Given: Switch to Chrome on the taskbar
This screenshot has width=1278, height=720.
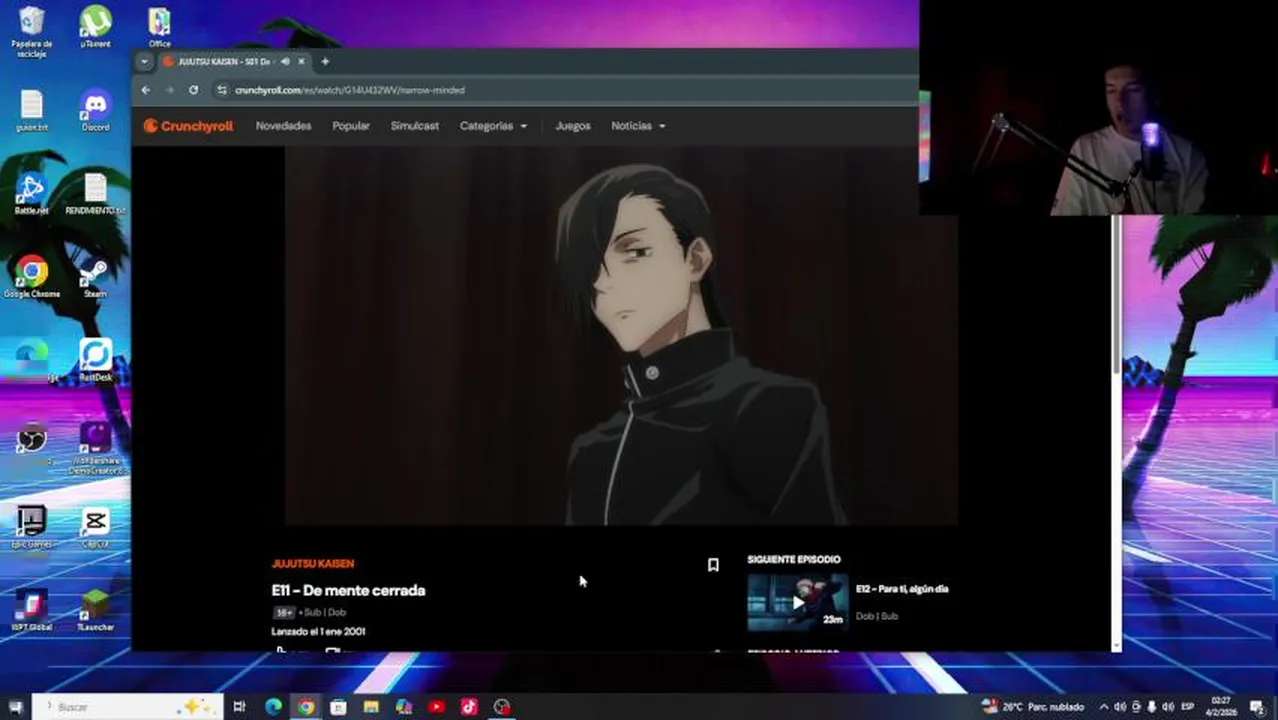Looking at the screenshot, I should pyautogui.click(x=306, y=707).
